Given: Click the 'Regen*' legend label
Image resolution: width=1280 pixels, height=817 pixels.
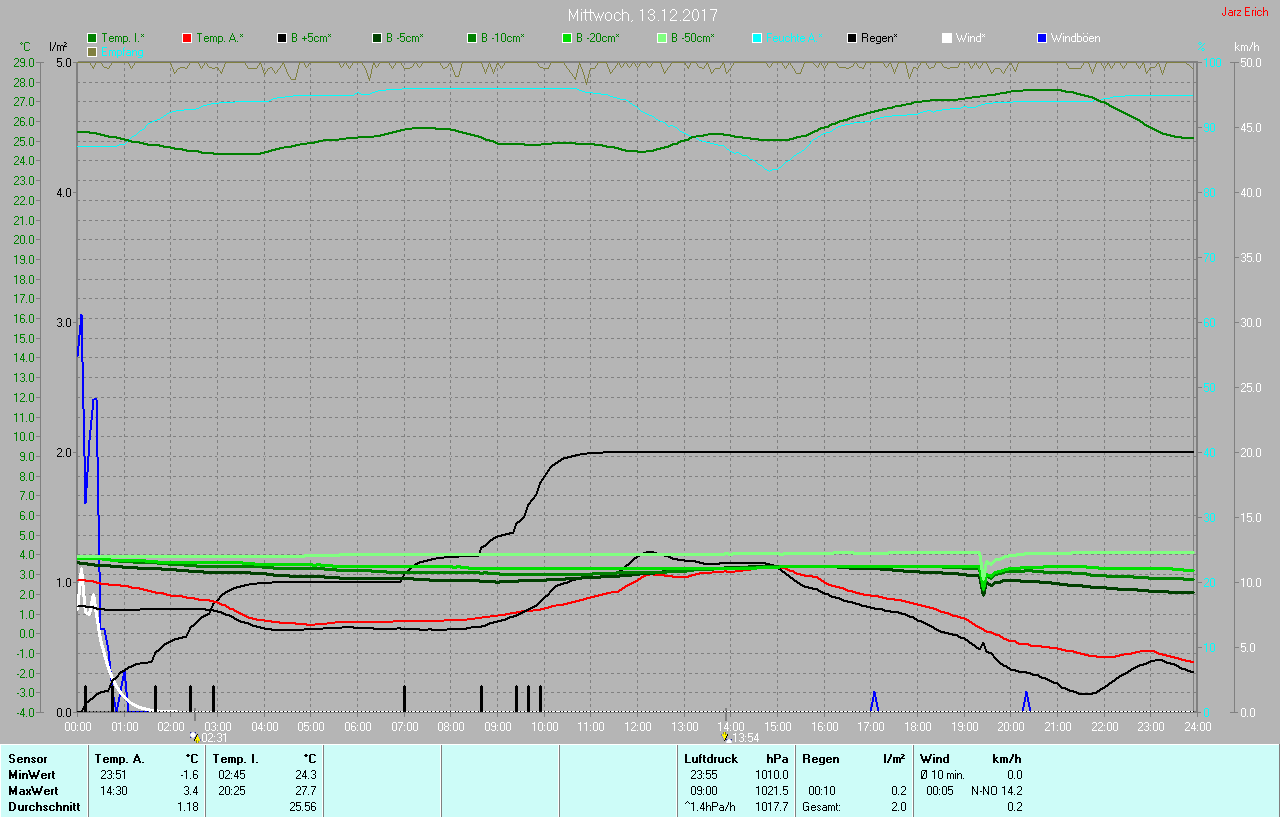Looking at the screenshot, I should point(879,38).
